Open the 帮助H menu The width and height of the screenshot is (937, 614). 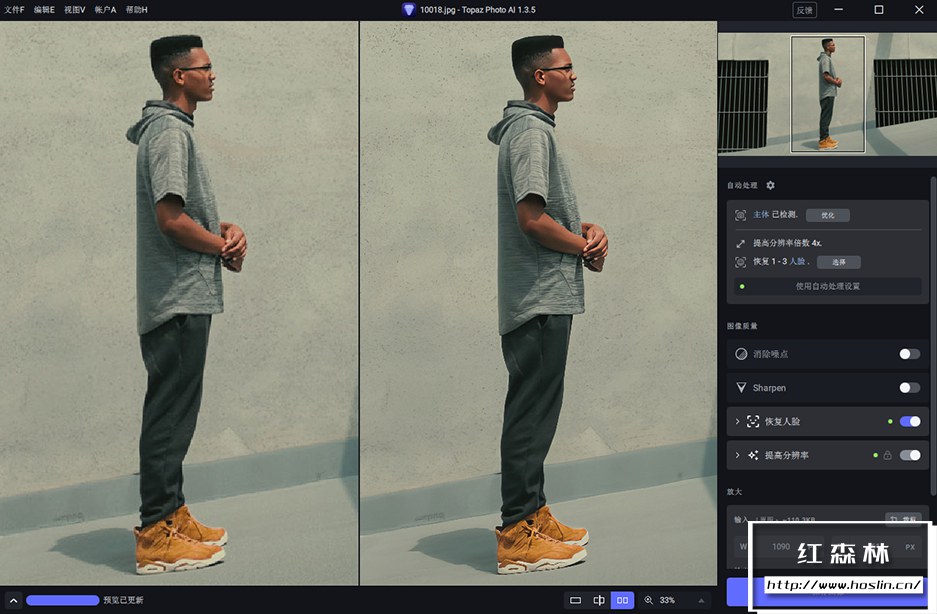coord(137,10)
